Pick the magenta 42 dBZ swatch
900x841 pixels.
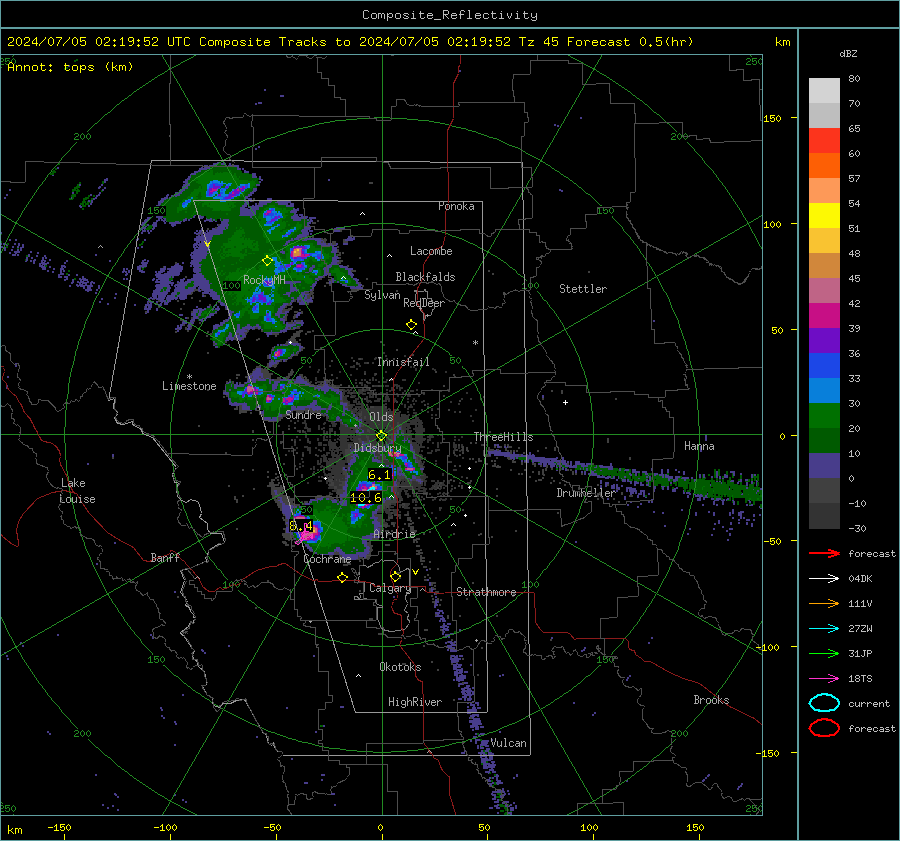point(824,315)
